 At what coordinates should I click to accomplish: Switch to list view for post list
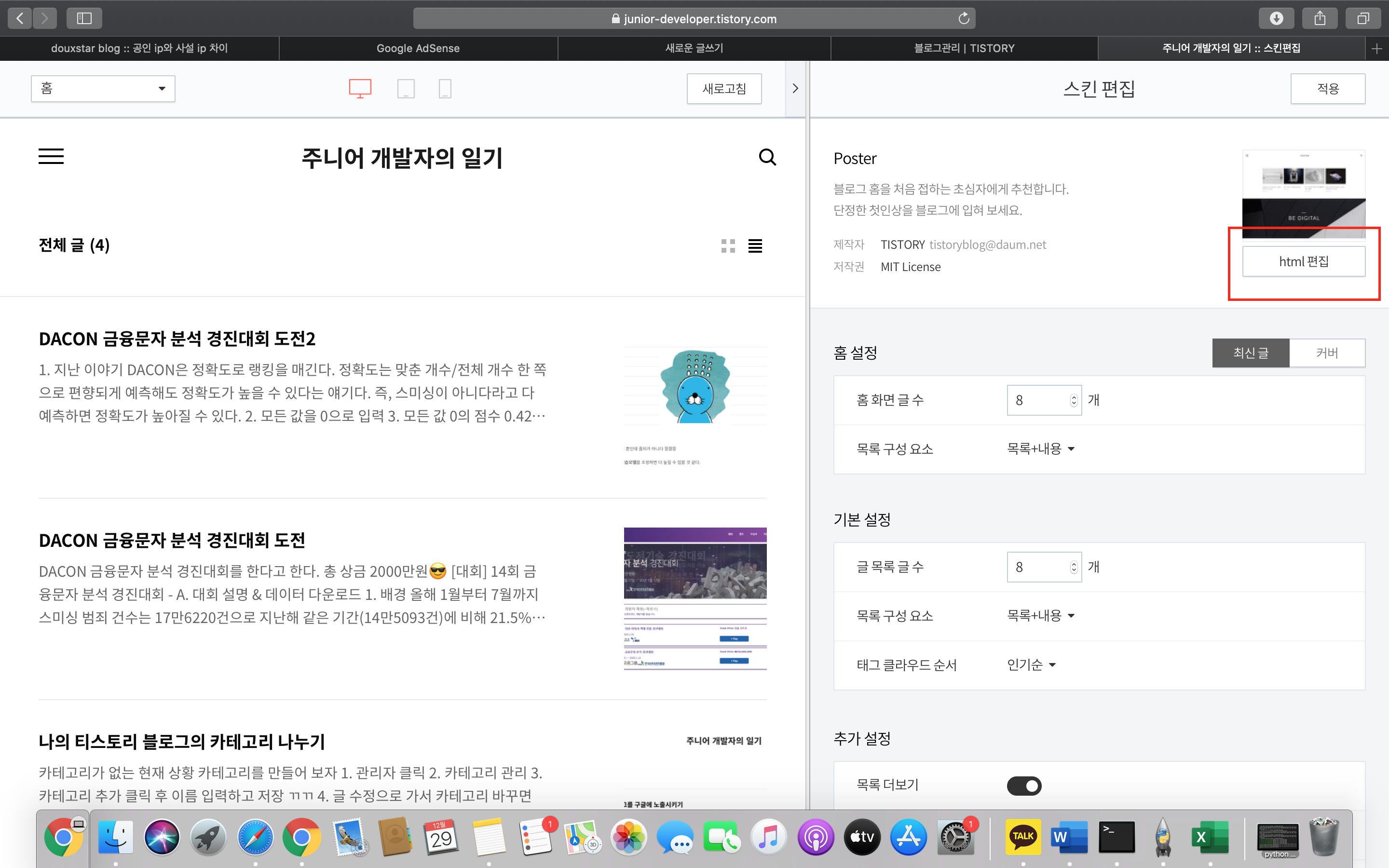[755, 246]
